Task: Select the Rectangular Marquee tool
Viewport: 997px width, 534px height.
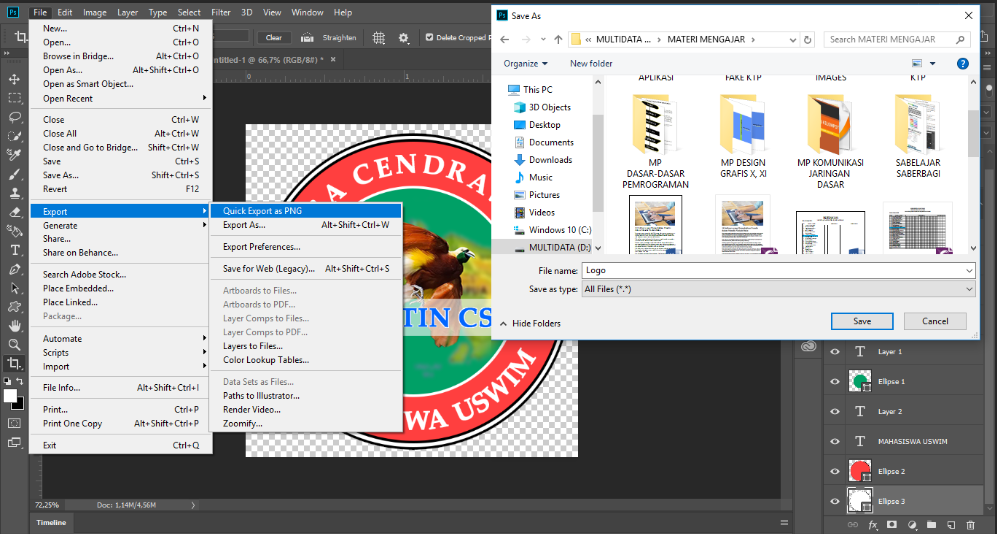Action: click(14, 99)
